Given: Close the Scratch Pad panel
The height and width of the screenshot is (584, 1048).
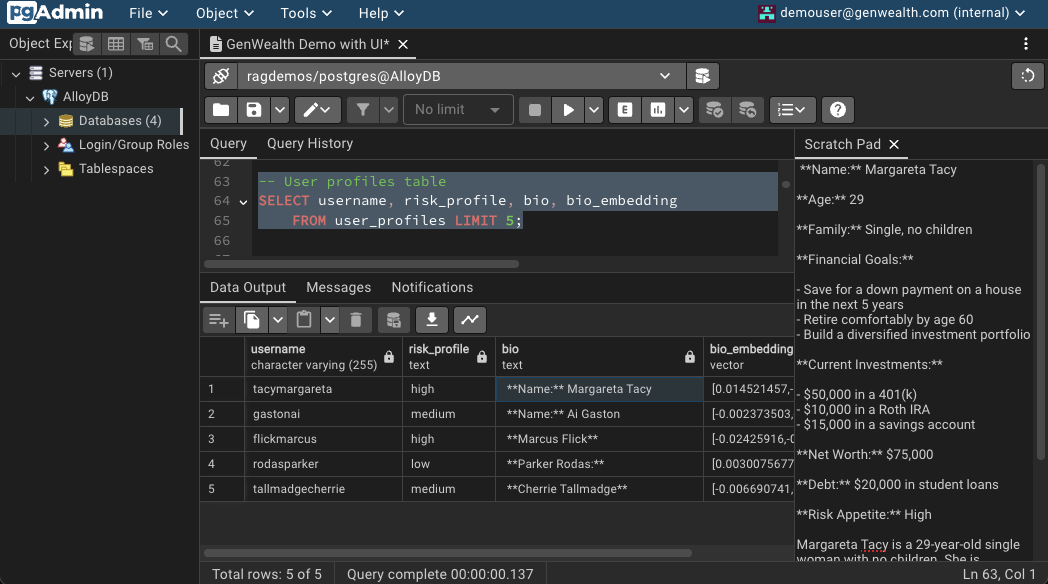Looking at the screenshot, I should pos(894,144).
